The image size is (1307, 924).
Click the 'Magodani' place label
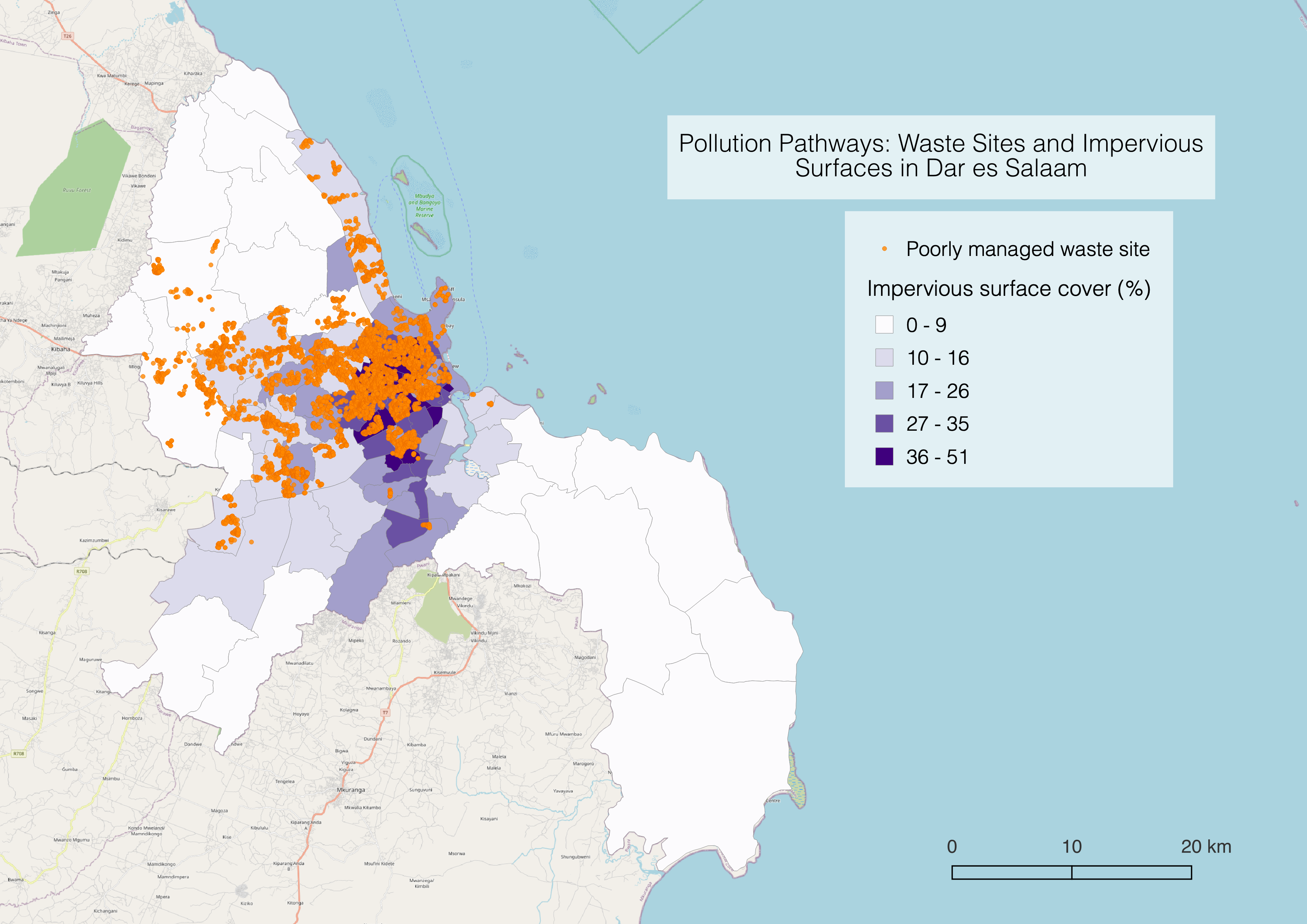point(585,657)
